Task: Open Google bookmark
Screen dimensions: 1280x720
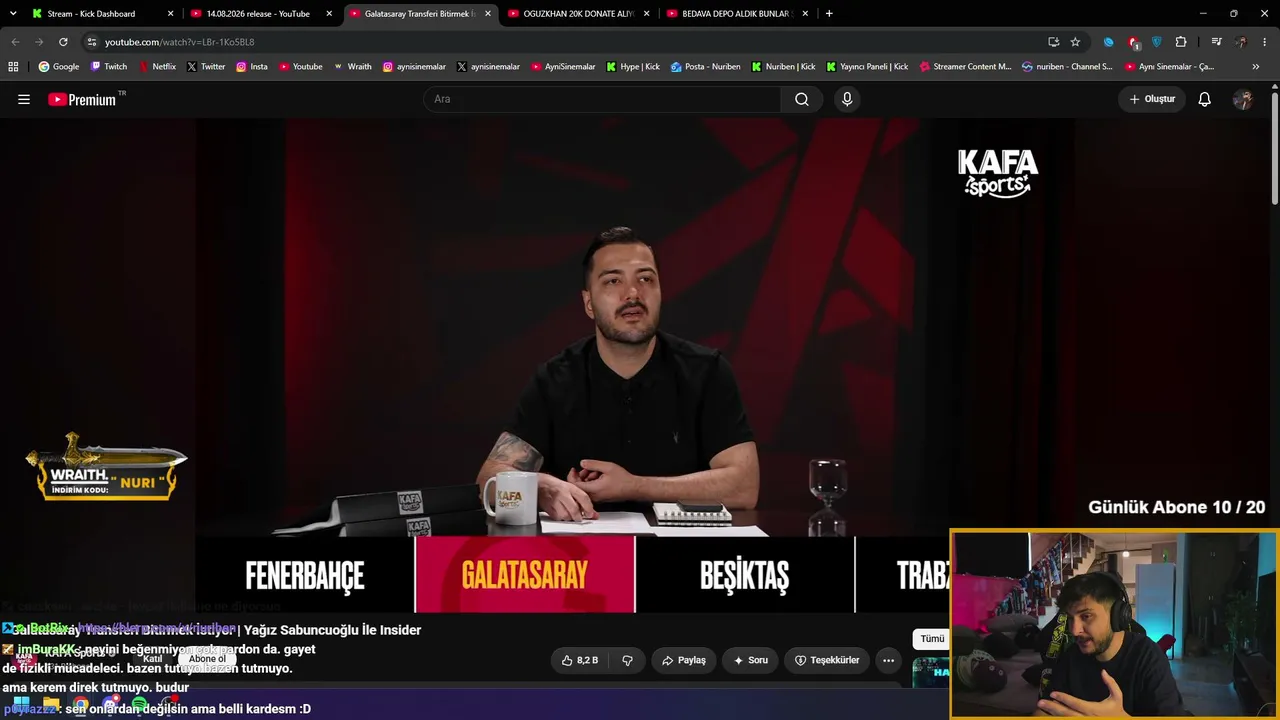Action: [x=59, y=67]
